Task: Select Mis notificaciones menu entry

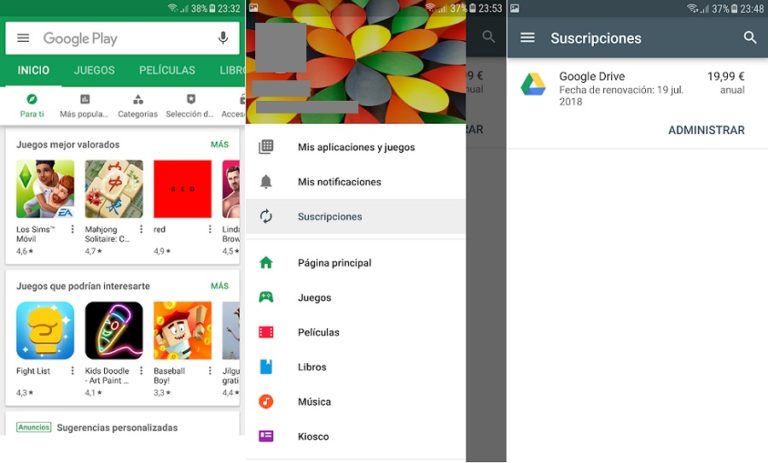Action: 356,182
